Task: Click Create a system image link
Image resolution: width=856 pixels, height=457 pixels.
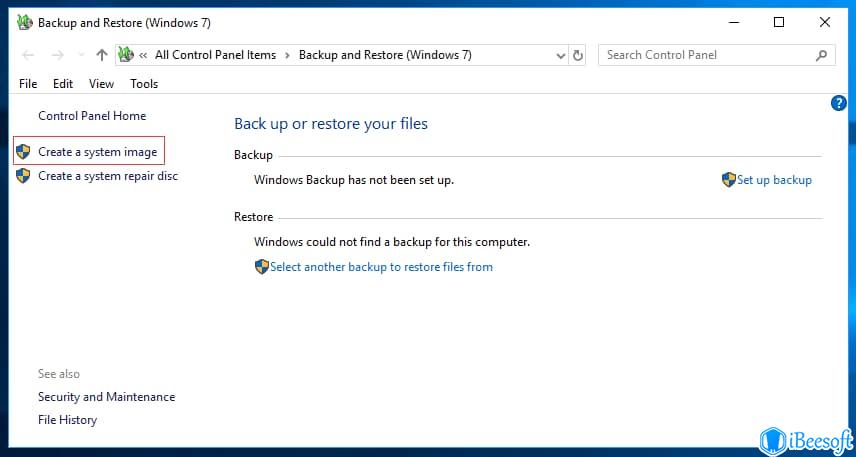Action: 98,152
